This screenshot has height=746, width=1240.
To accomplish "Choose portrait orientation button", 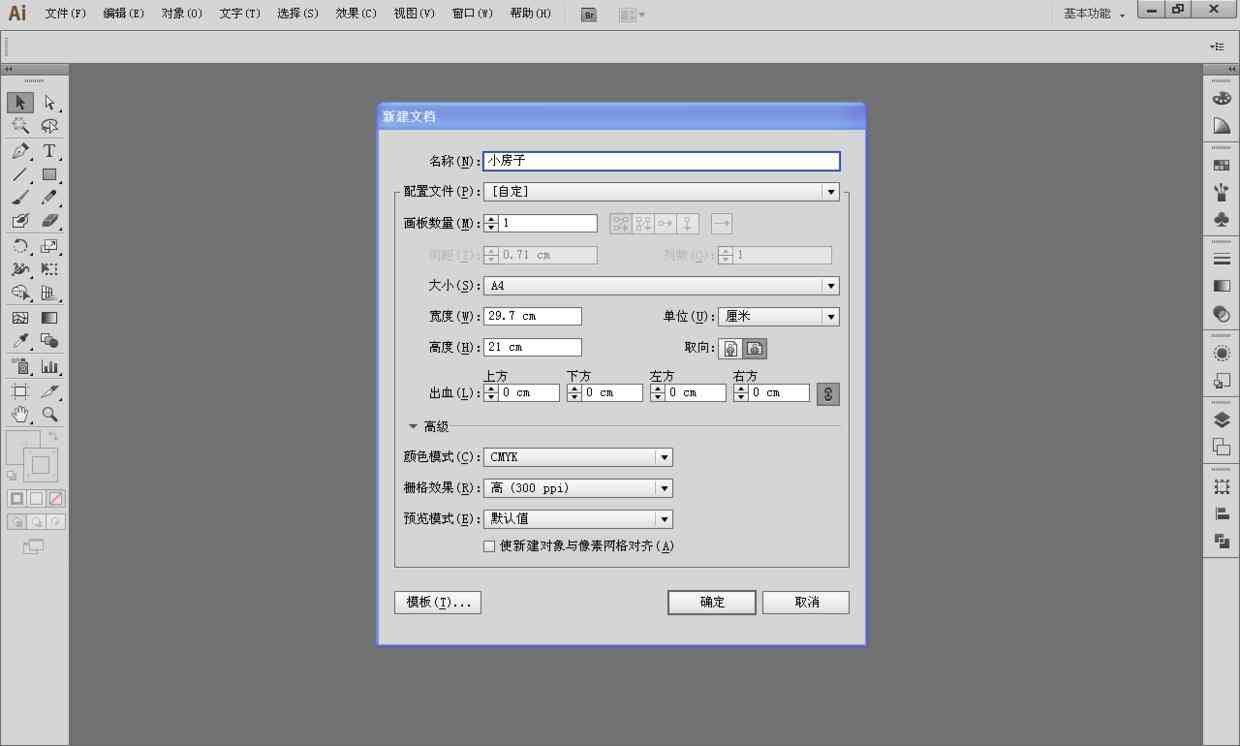I will (x=731, y=349).
